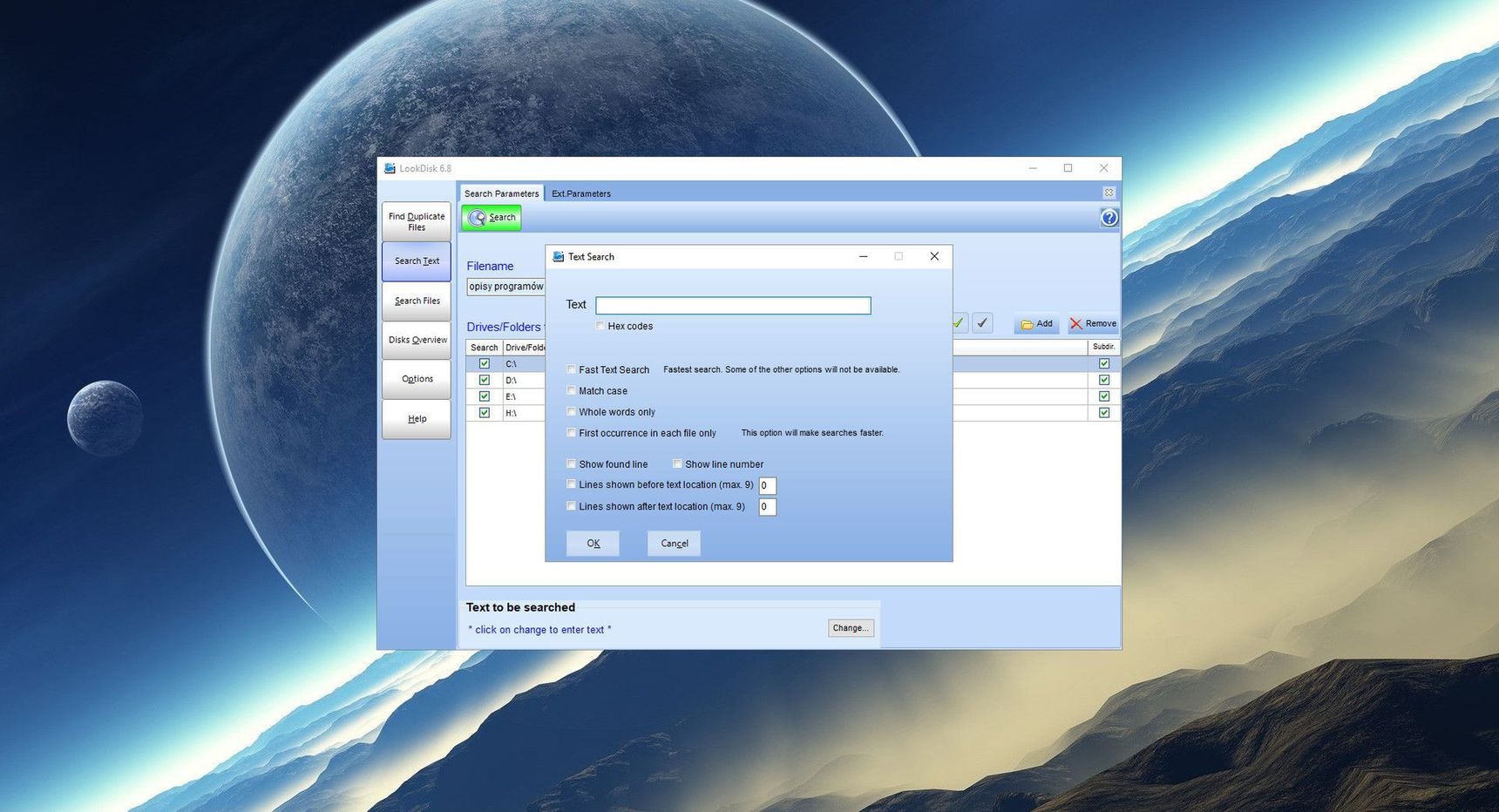Click the lines-before number field
Image resolution: width=1499 pixels, height=812 pixels.
767,485
